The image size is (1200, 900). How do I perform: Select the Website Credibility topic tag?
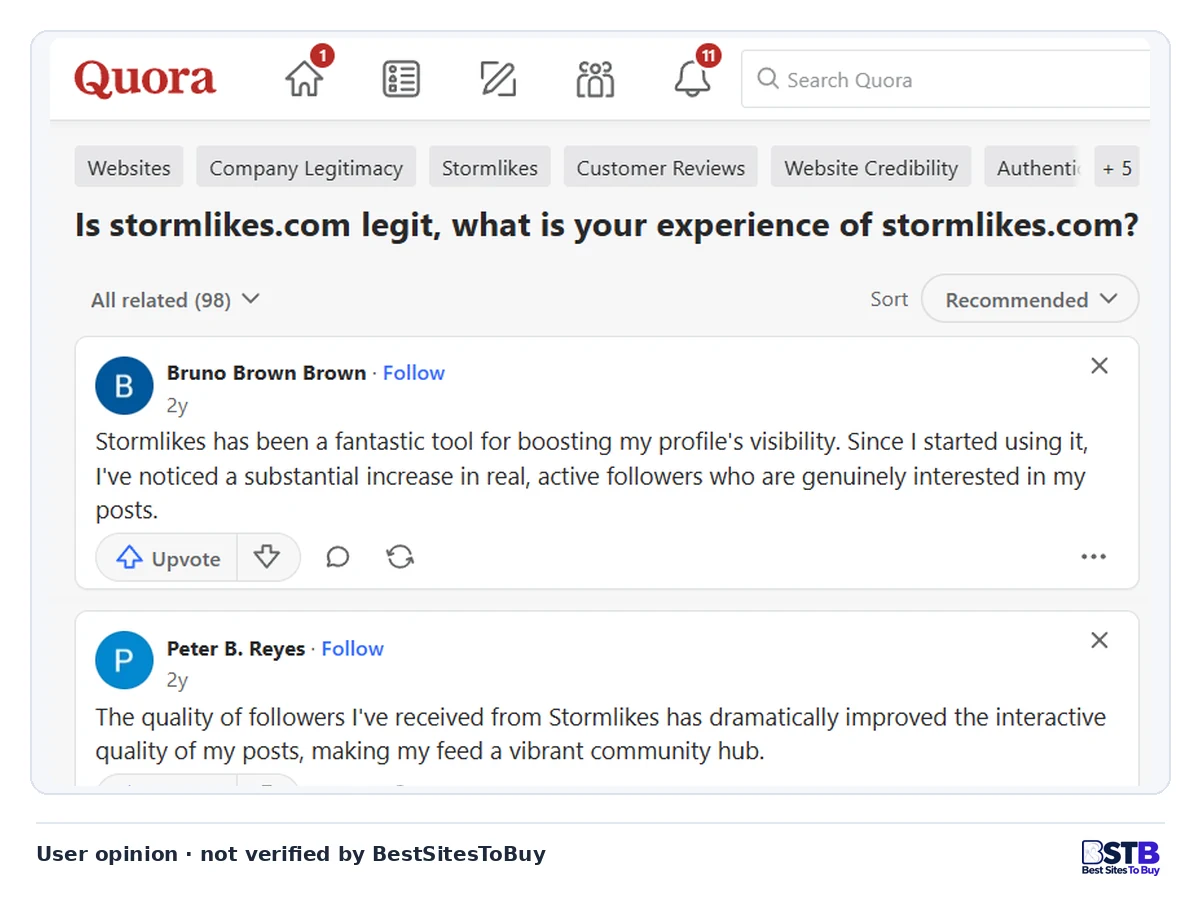(871, 167)
